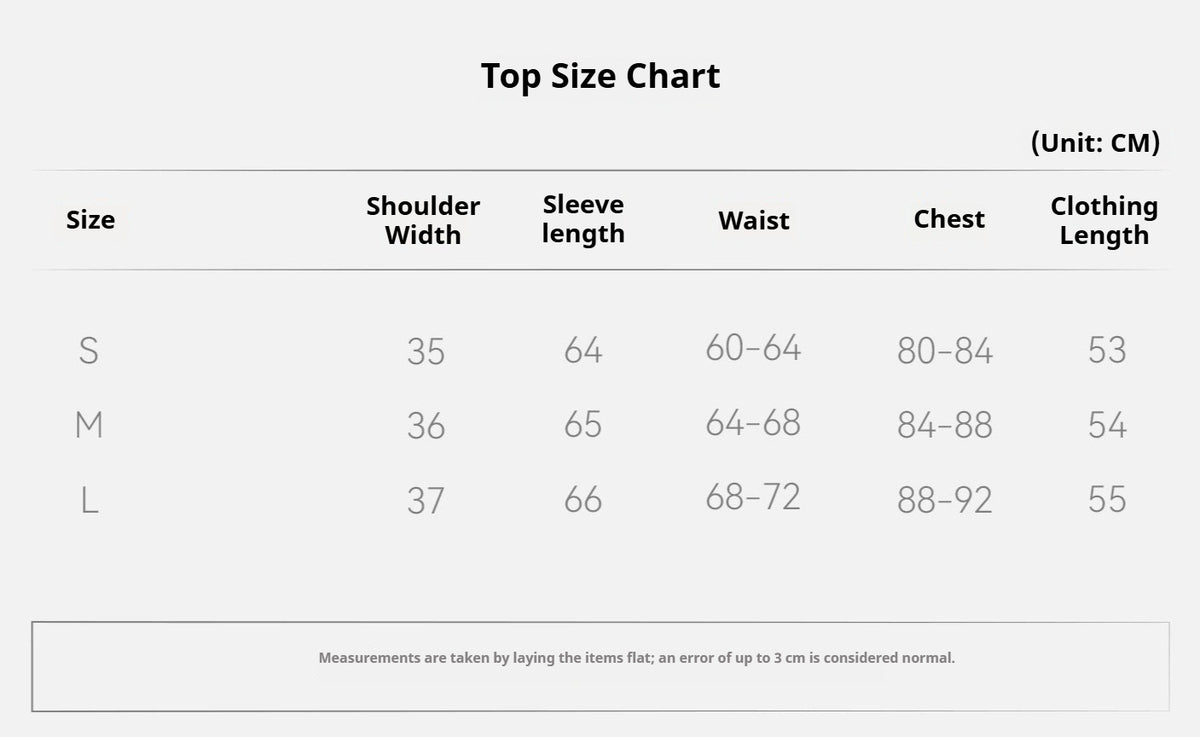Click chest range 84-88

click(945, 425)
